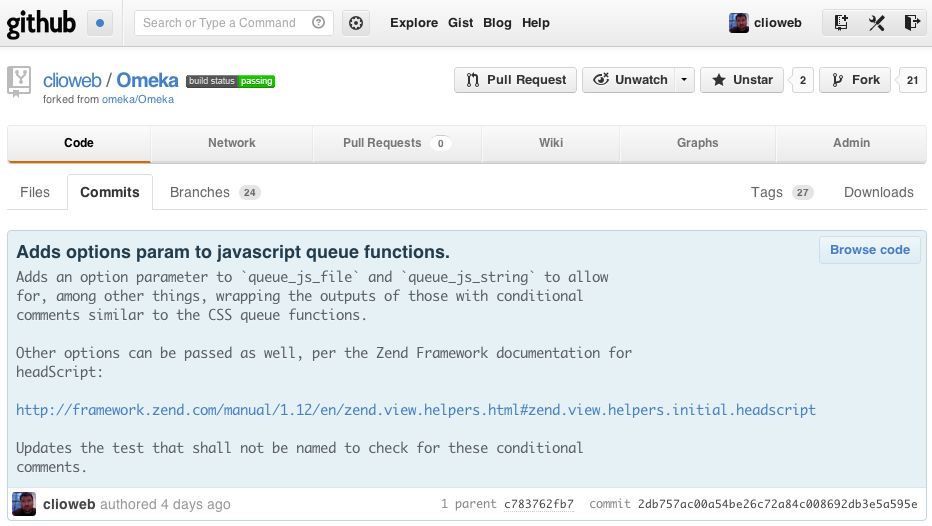
Task: Open the clioweb owner link in repository title
Action: pyautogui.click(x=72, y=80)
